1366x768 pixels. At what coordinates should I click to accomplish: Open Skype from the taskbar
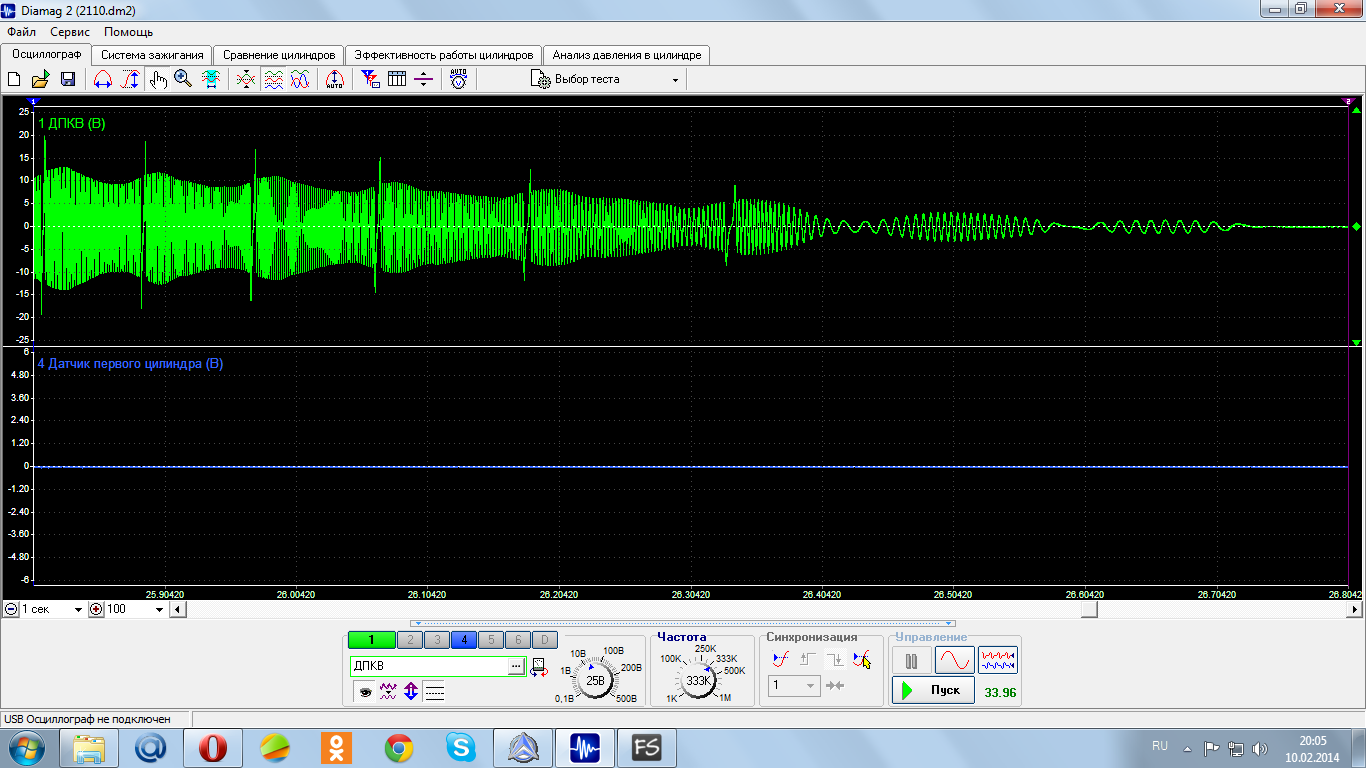(461, 747)
